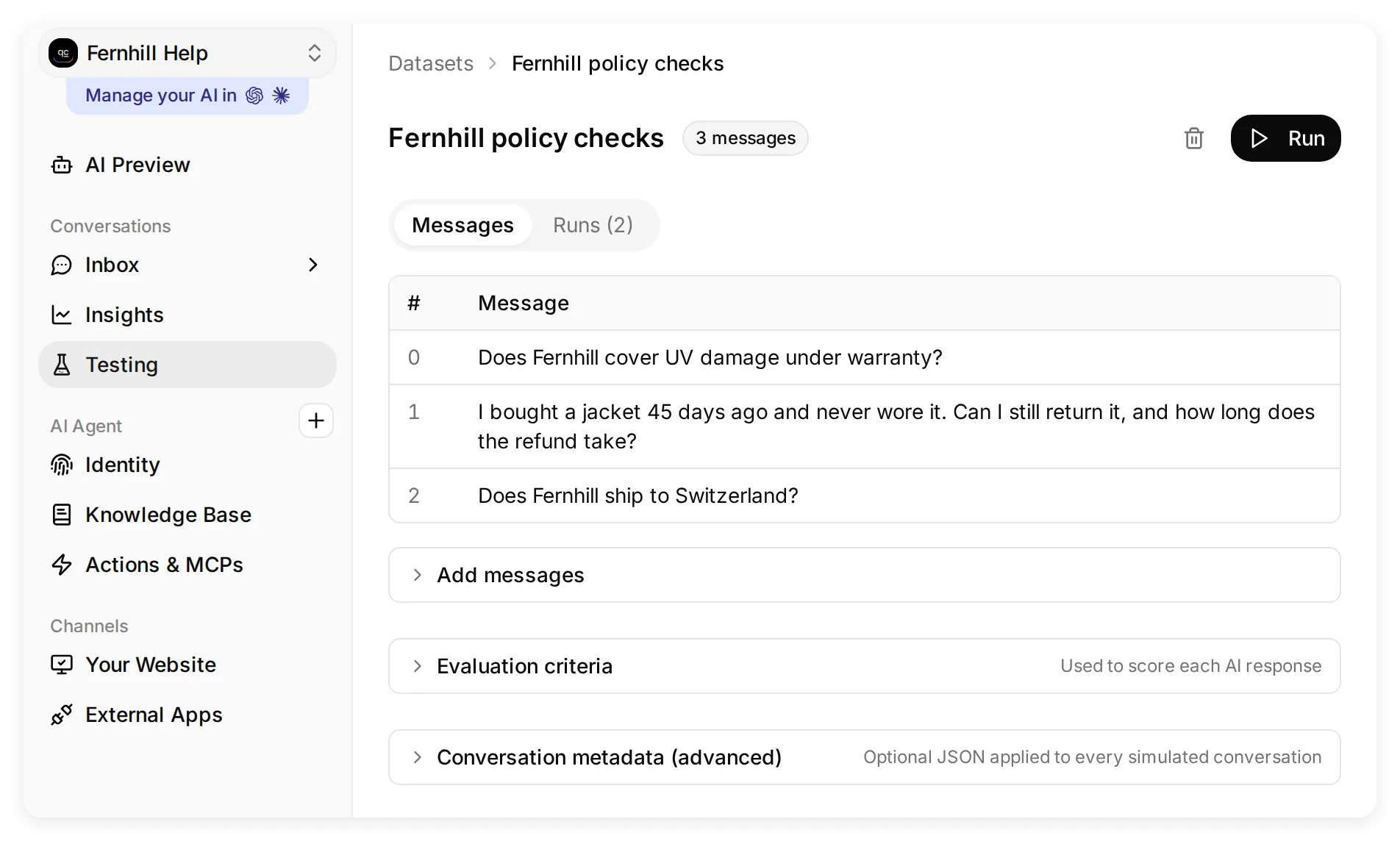
Task: Open Identity in the sidebar
Action: click(x=187, y=465)
